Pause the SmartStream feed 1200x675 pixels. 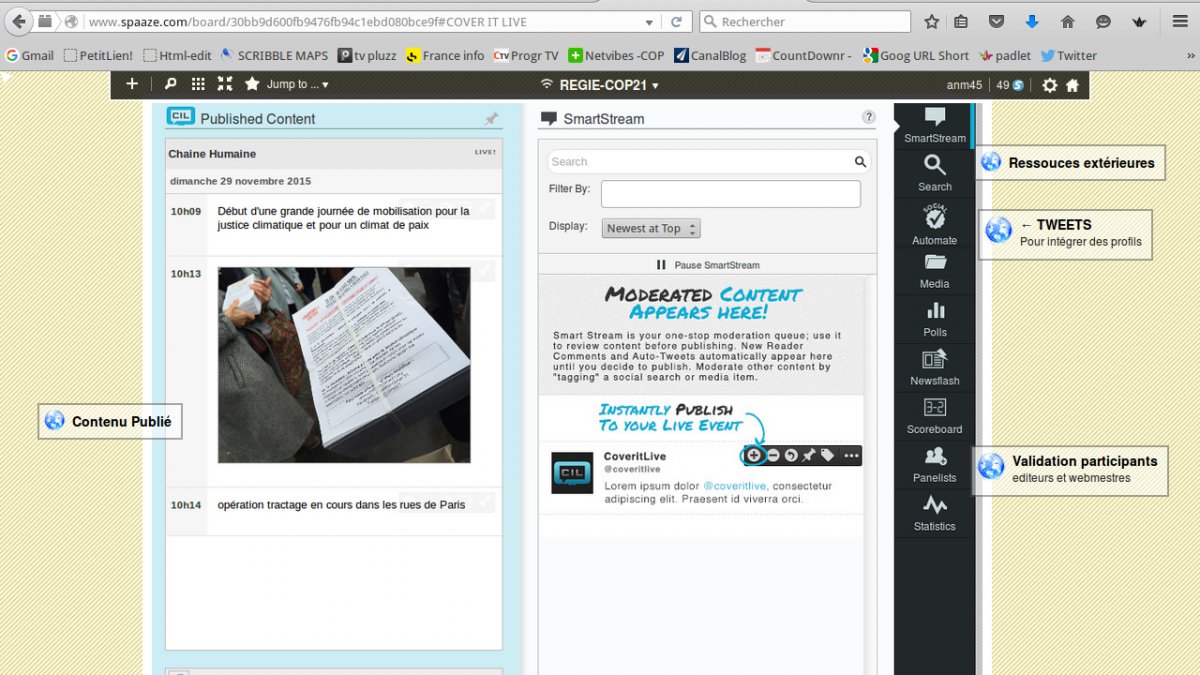click(x=707, y=265)
